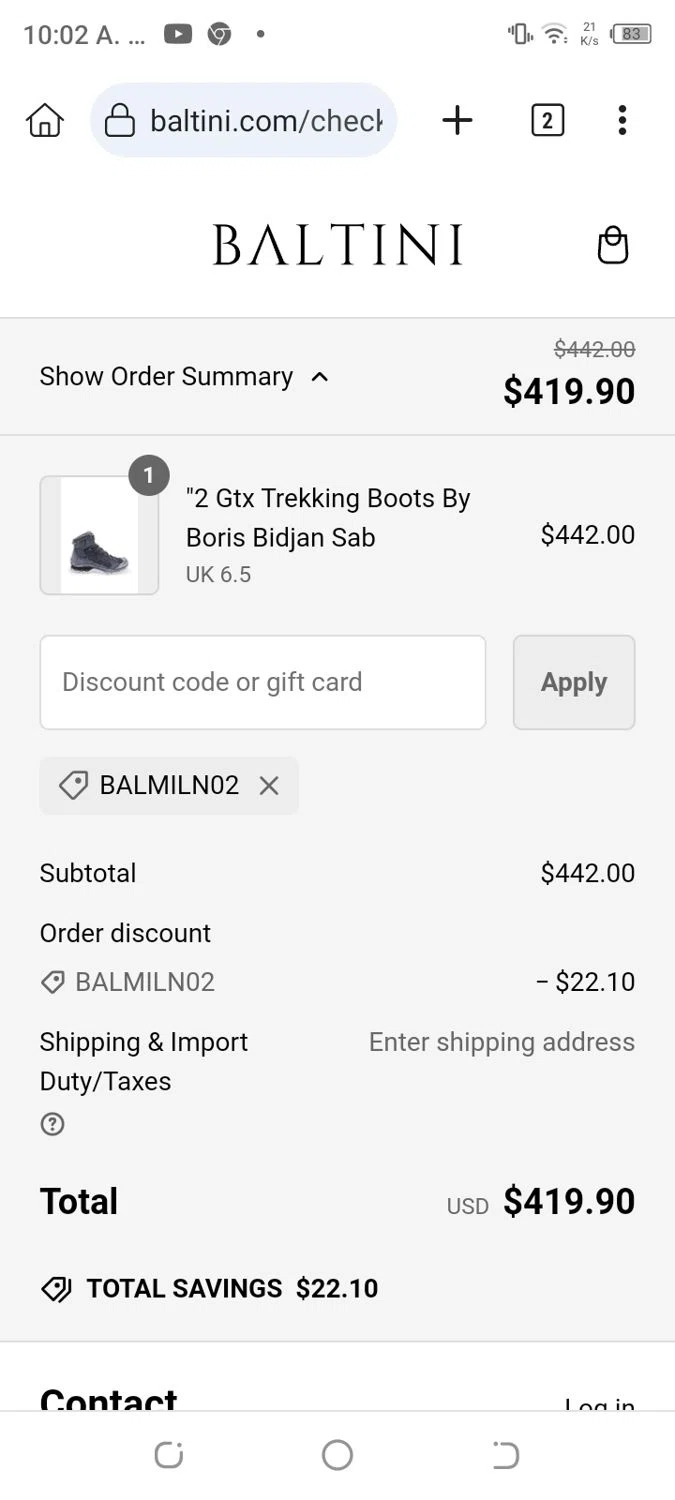Collapse the Show Order Summary chevron
Screen dimensions: 675x1500
pos(320,377)
